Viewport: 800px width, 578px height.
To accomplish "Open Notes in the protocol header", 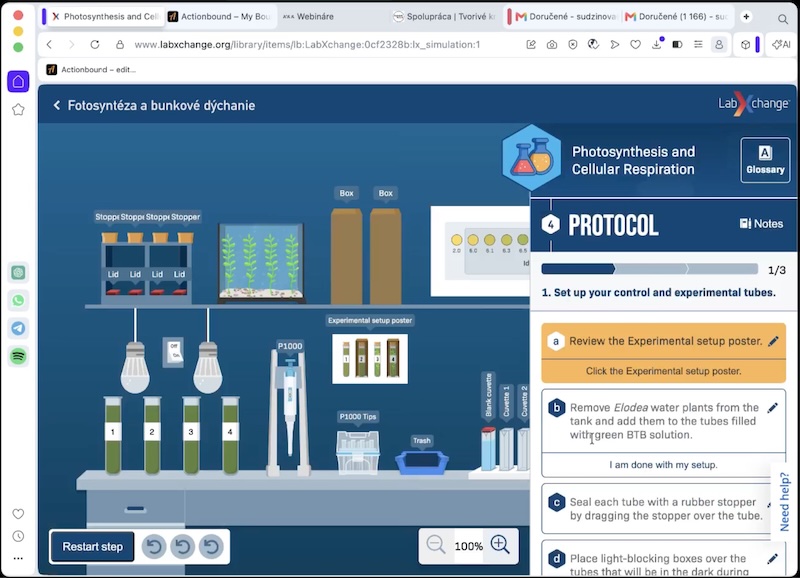I will (x=761, y=223).
